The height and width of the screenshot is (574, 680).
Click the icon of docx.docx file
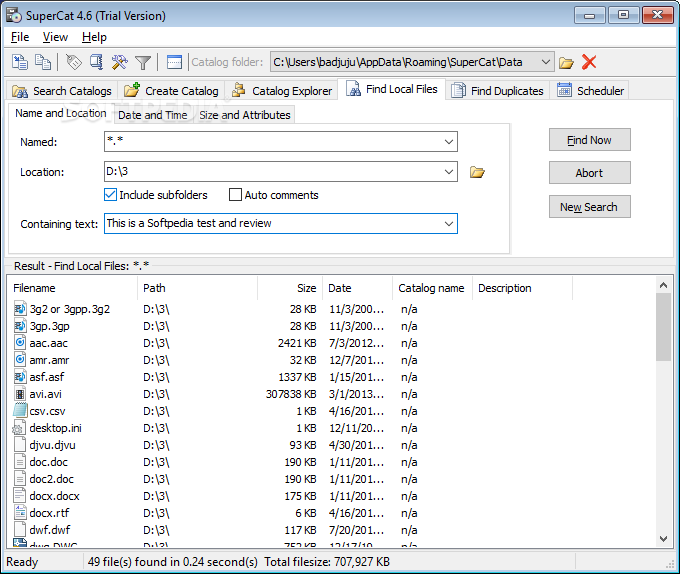click(x=20, y=496)
